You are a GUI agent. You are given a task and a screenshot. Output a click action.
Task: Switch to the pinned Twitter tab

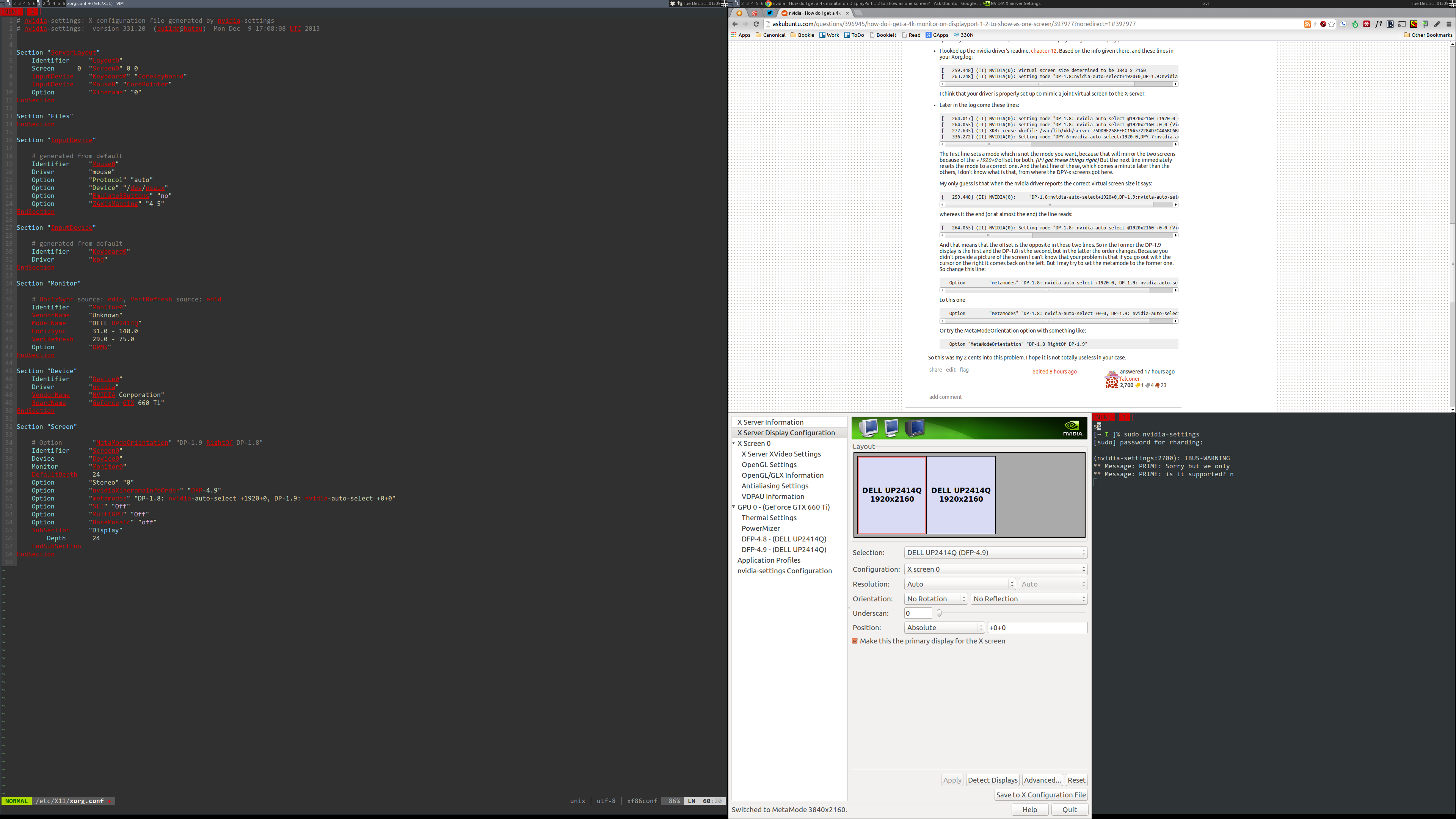tap(769, 13)
